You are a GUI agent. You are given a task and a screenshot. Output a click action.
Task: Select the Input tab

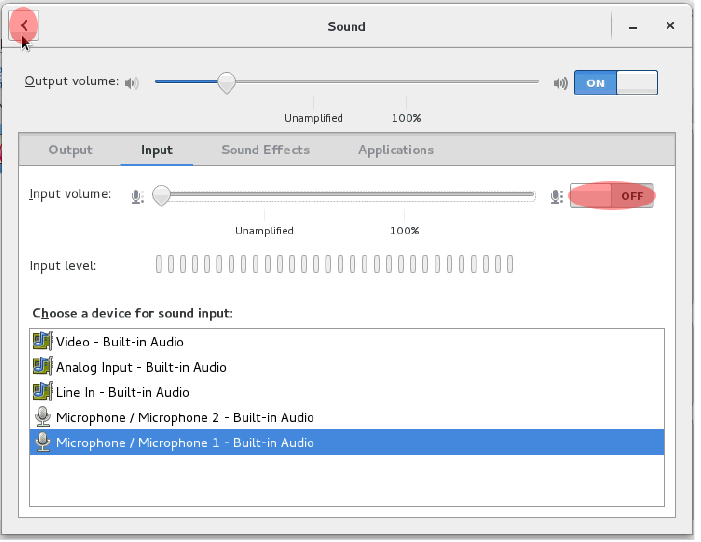[x=157, y=150]
